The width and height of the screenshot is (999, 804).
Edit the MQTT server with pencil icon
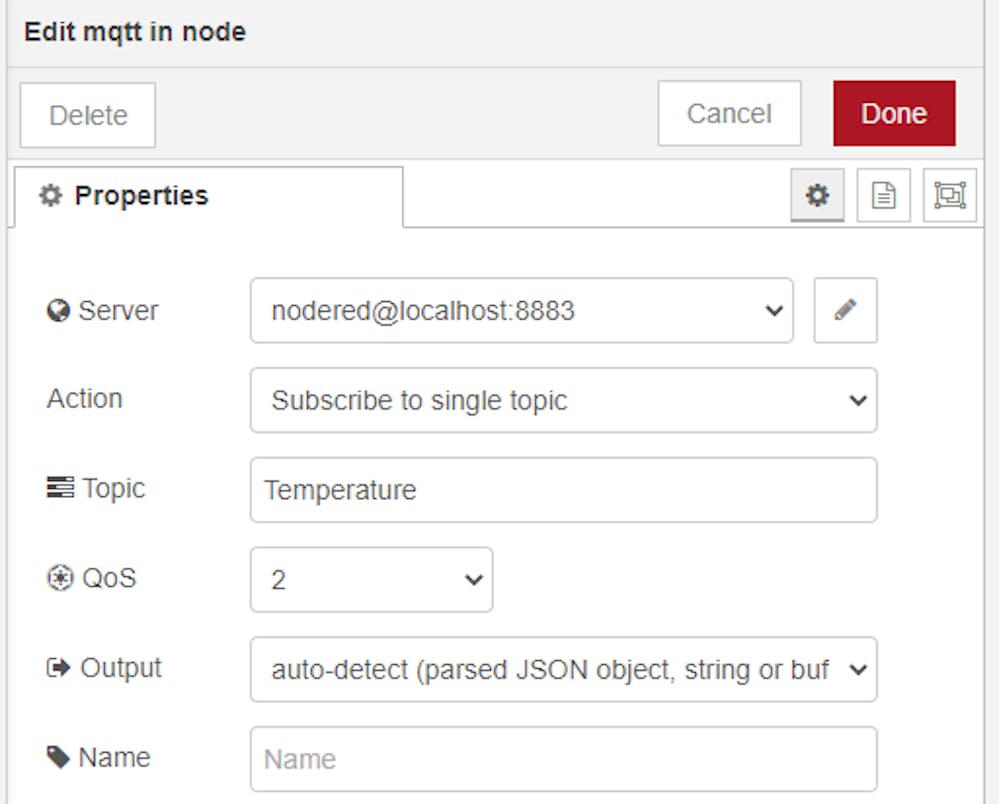(x=845, y=310)
